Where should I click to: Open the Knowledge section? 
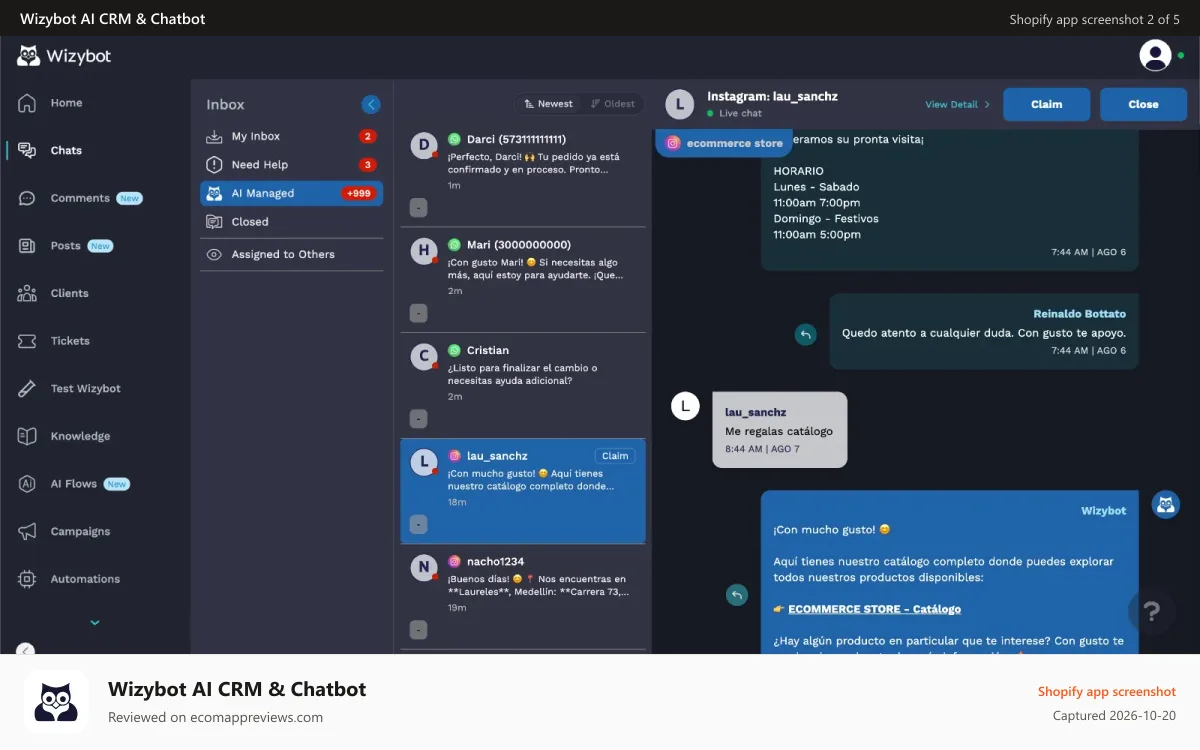pos(80,436)
